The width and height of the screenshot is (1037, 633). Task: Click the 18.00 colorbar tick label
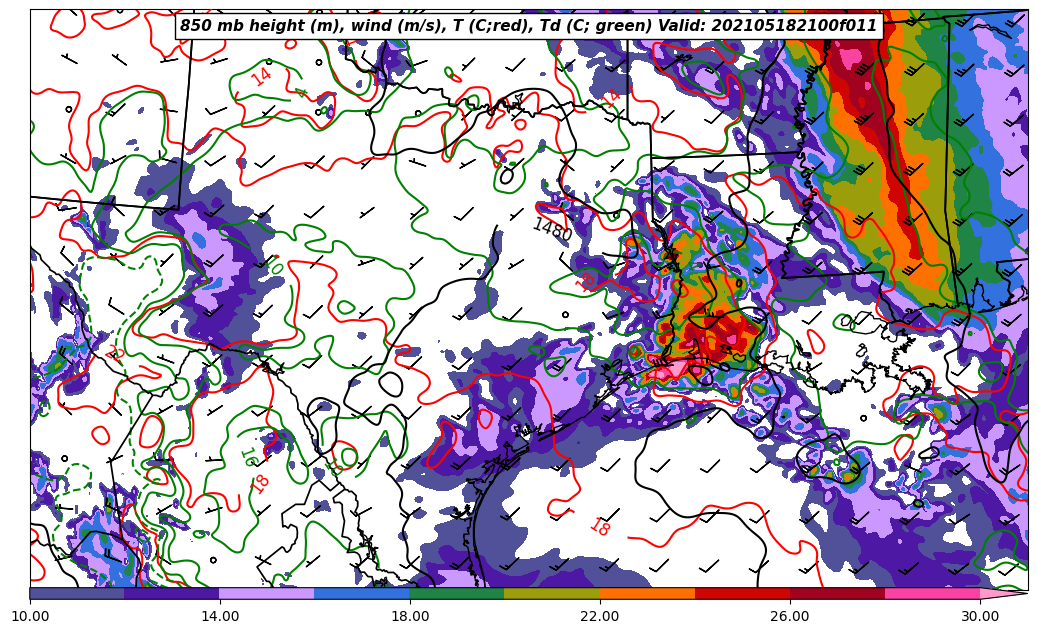[x=410, y=616]
